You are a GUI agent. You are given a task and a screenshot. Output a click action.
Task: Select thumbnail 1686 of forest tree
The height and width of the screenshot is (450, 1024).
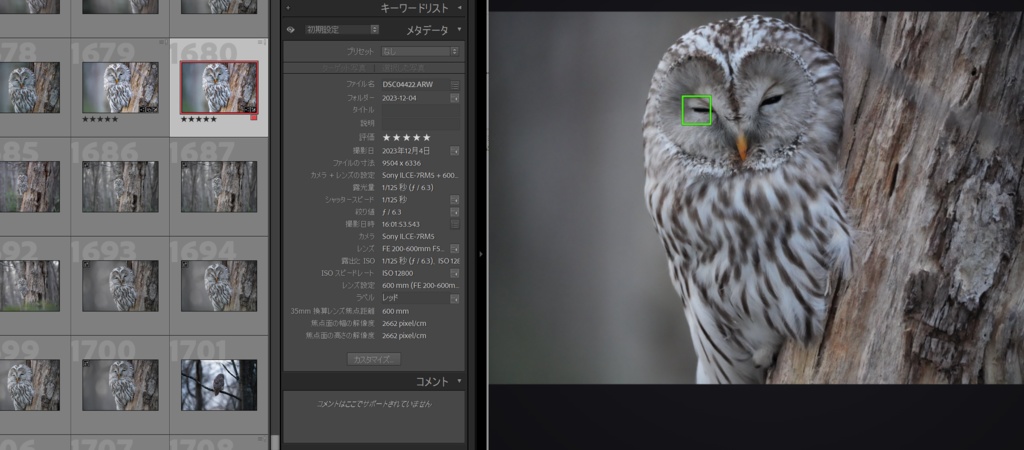click(120, 187)
